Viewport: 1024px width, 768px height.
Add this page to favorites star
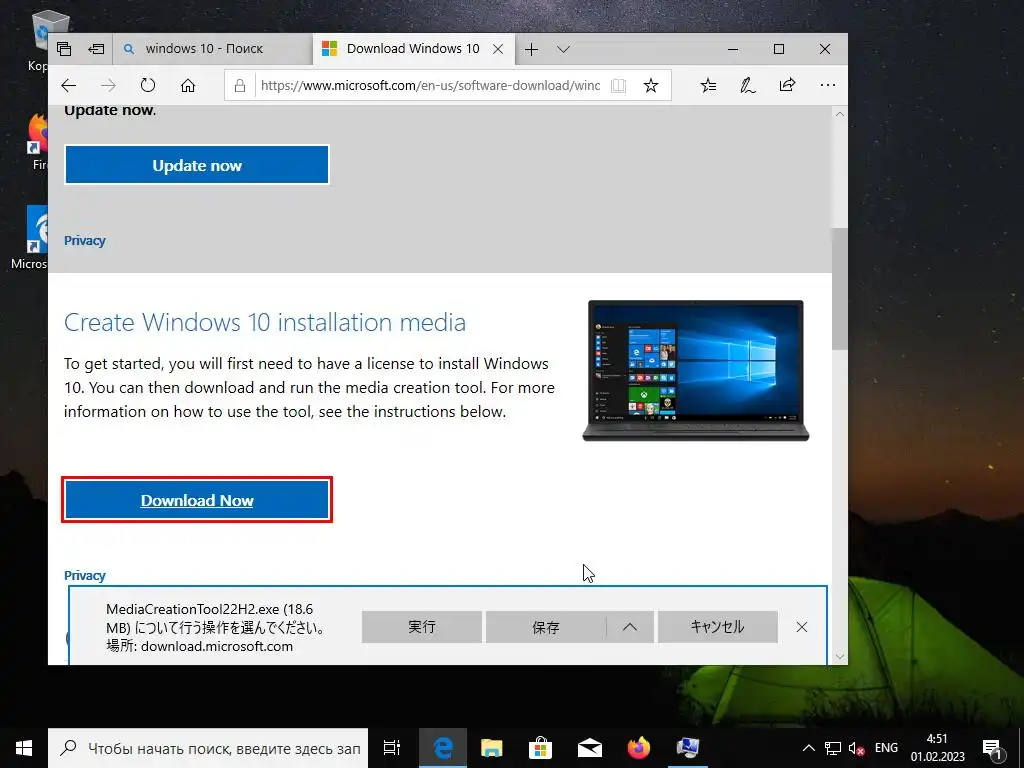pos(650,86)
